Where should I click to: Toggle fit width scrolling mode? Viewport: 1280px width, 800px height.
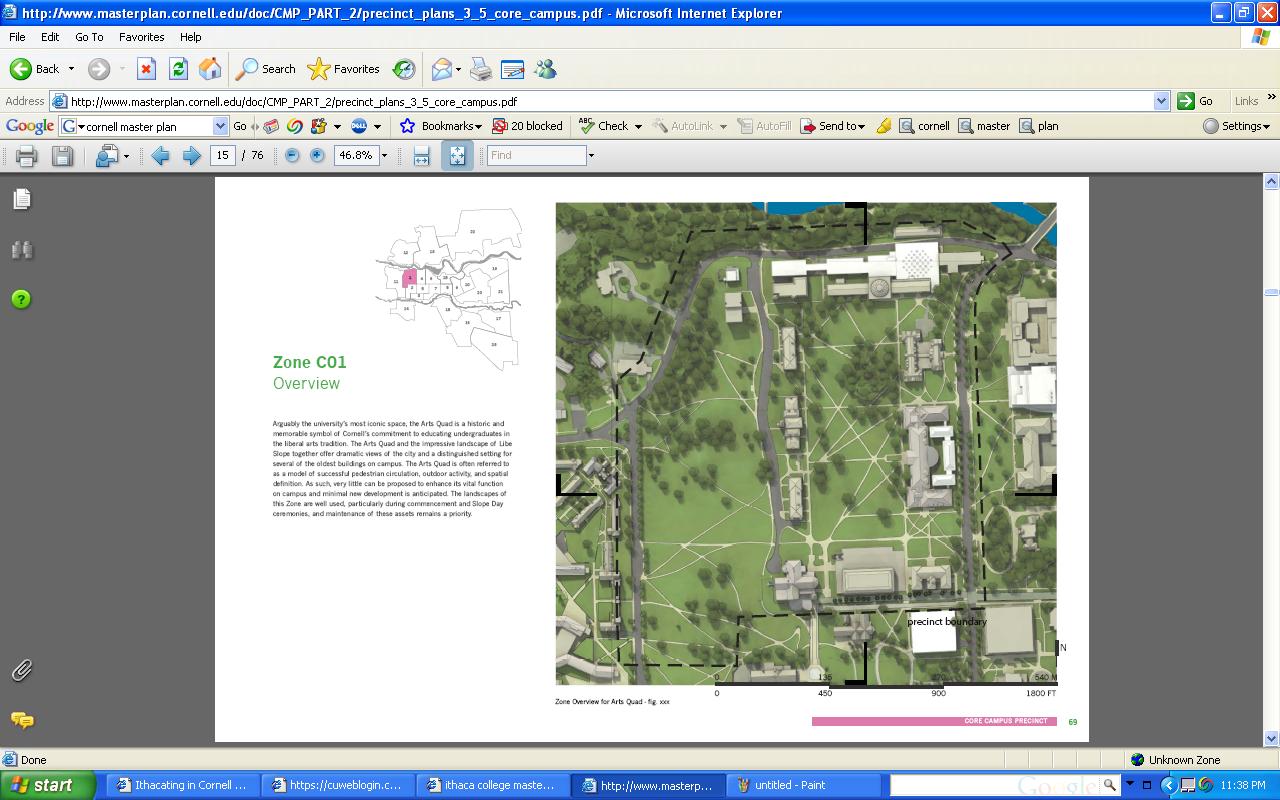[x=421, y=155]
